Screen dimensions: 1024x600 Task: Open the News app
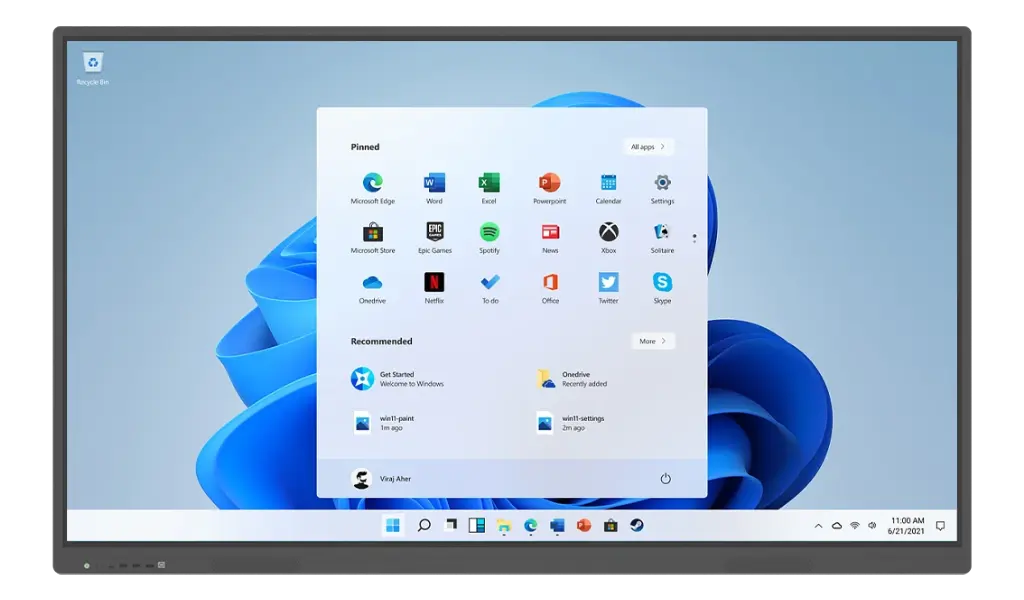pos(550,238)
